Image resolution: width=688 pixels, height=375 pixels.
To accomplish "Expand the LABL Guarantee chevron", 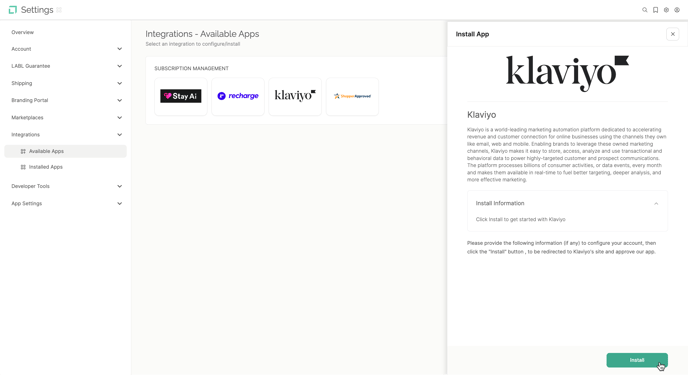I will pos(119,66).
